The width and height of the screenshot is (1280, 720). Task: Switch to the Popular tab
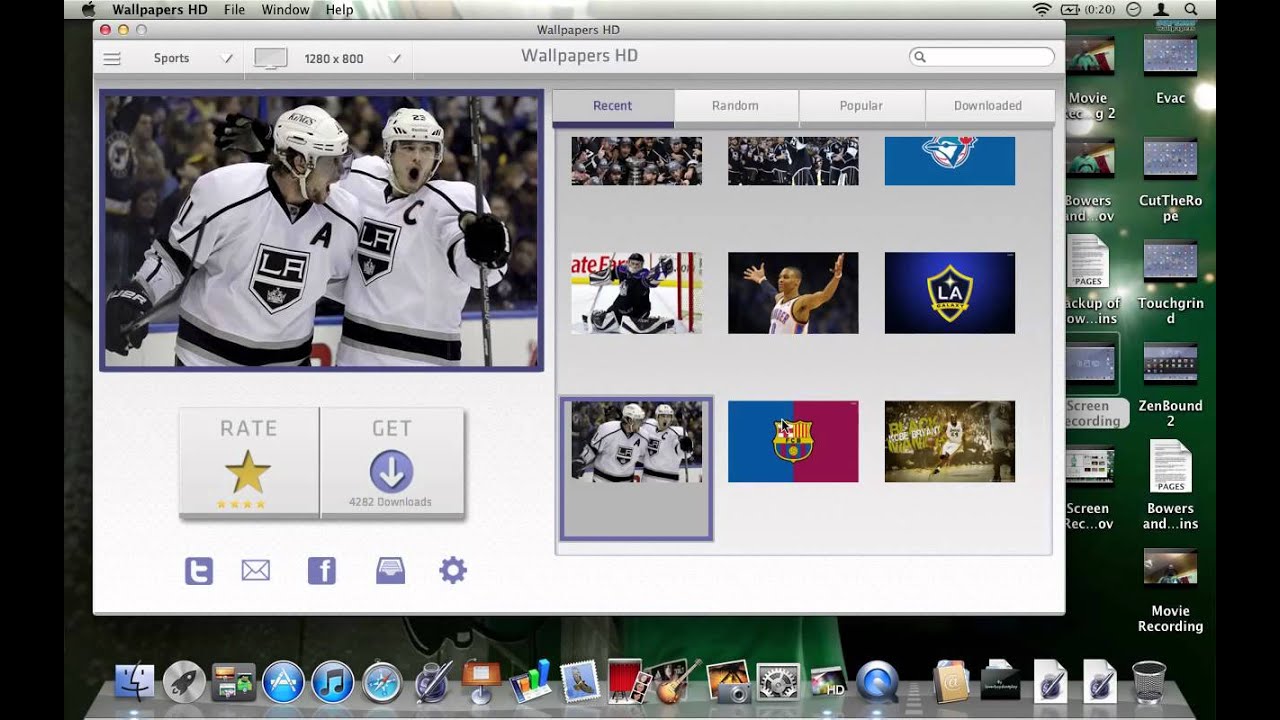[861, 106]
